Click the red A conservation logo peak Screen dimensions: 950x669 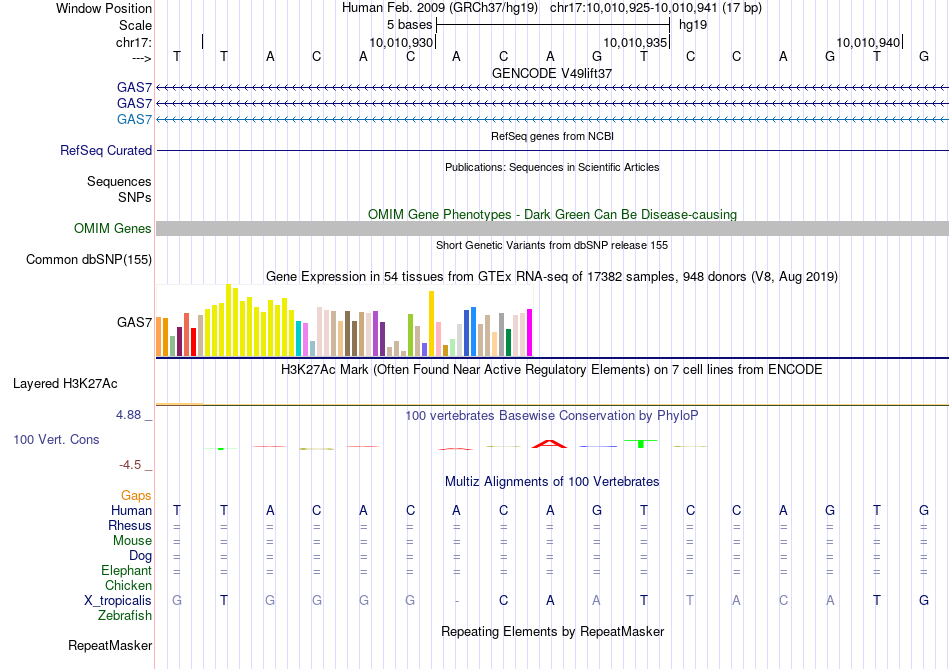[x=549, y=444]
